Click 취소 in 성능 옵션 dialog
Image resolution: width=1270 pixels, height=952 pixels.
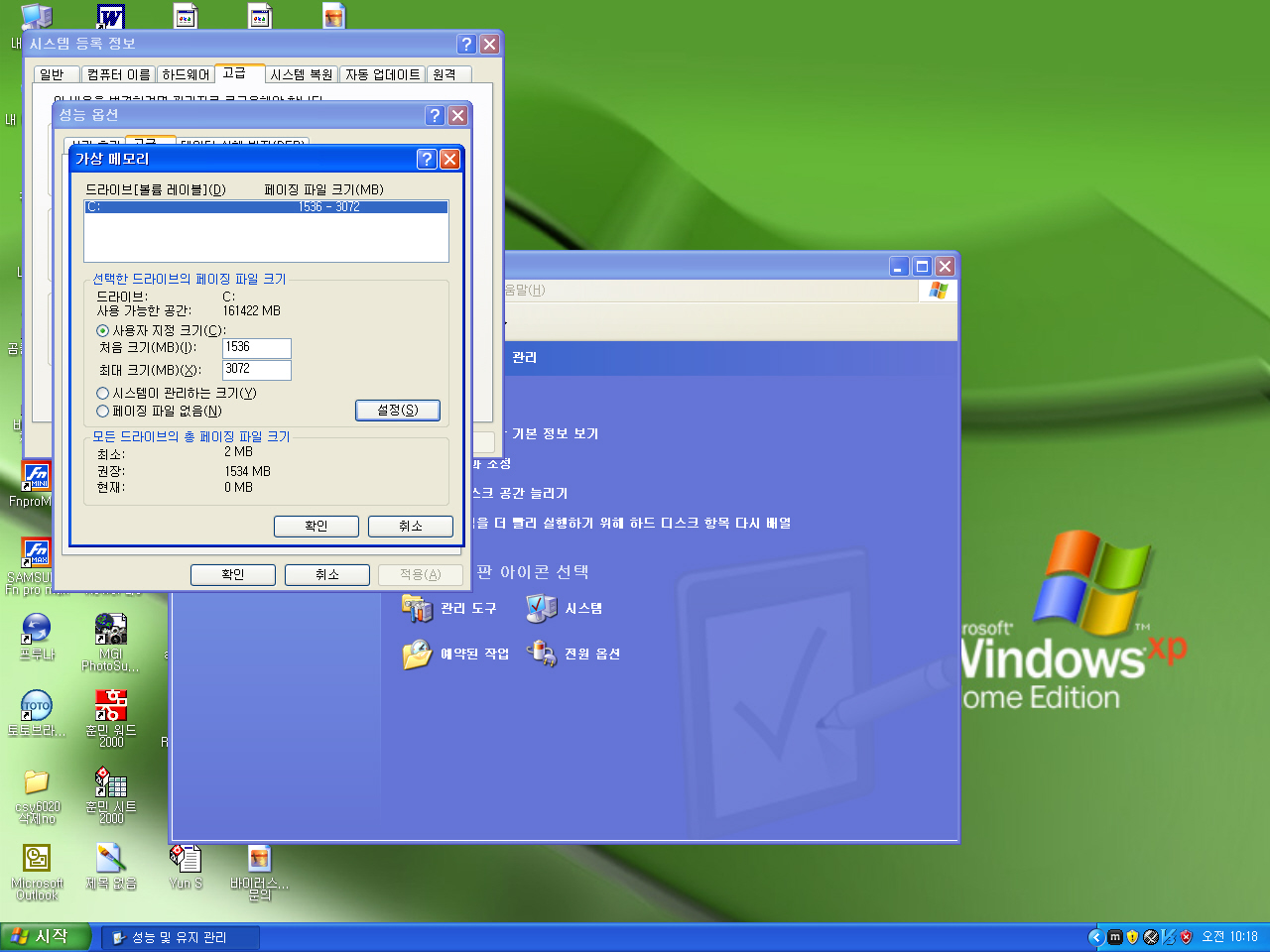pos(327,575)
